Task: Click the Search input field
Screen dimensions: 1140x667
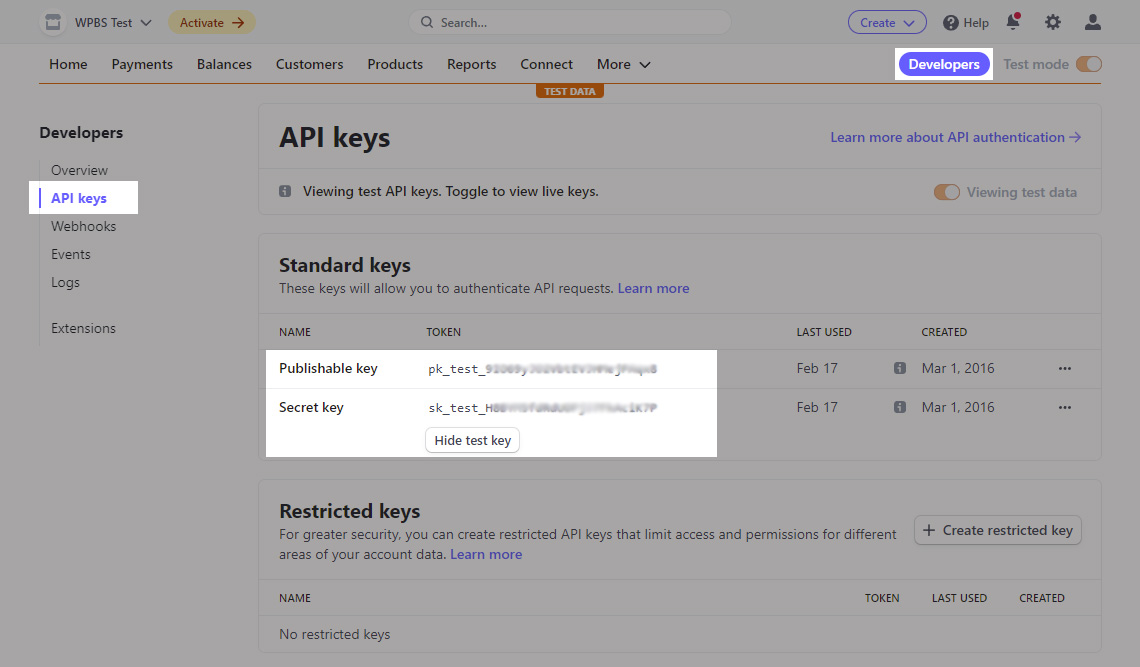Action: 570,22
